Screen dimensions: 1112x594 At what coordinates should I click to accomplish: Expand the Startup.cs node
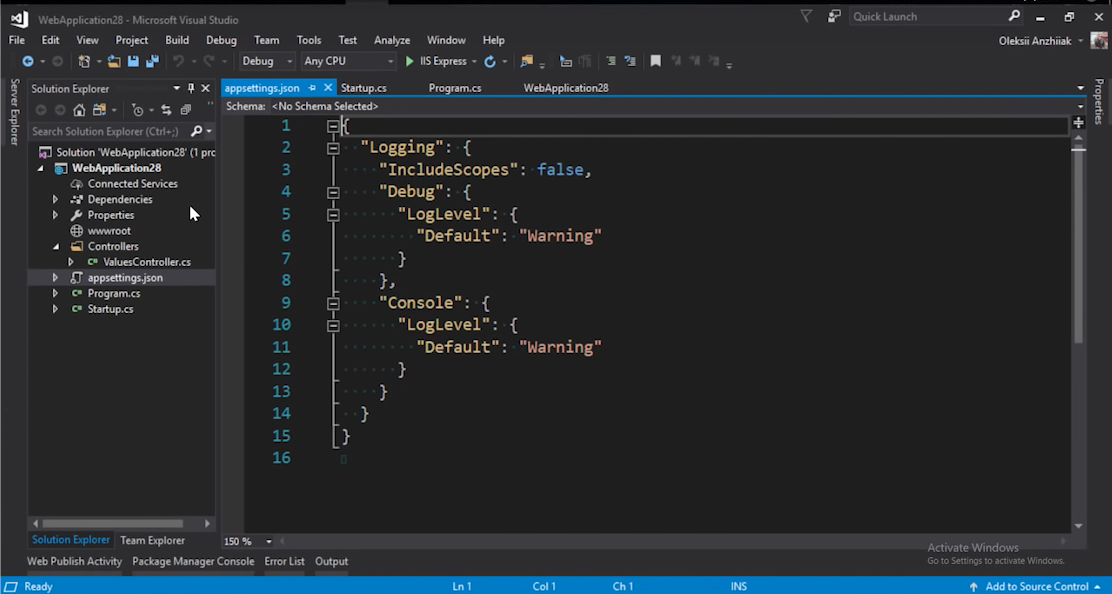[55, 309]
